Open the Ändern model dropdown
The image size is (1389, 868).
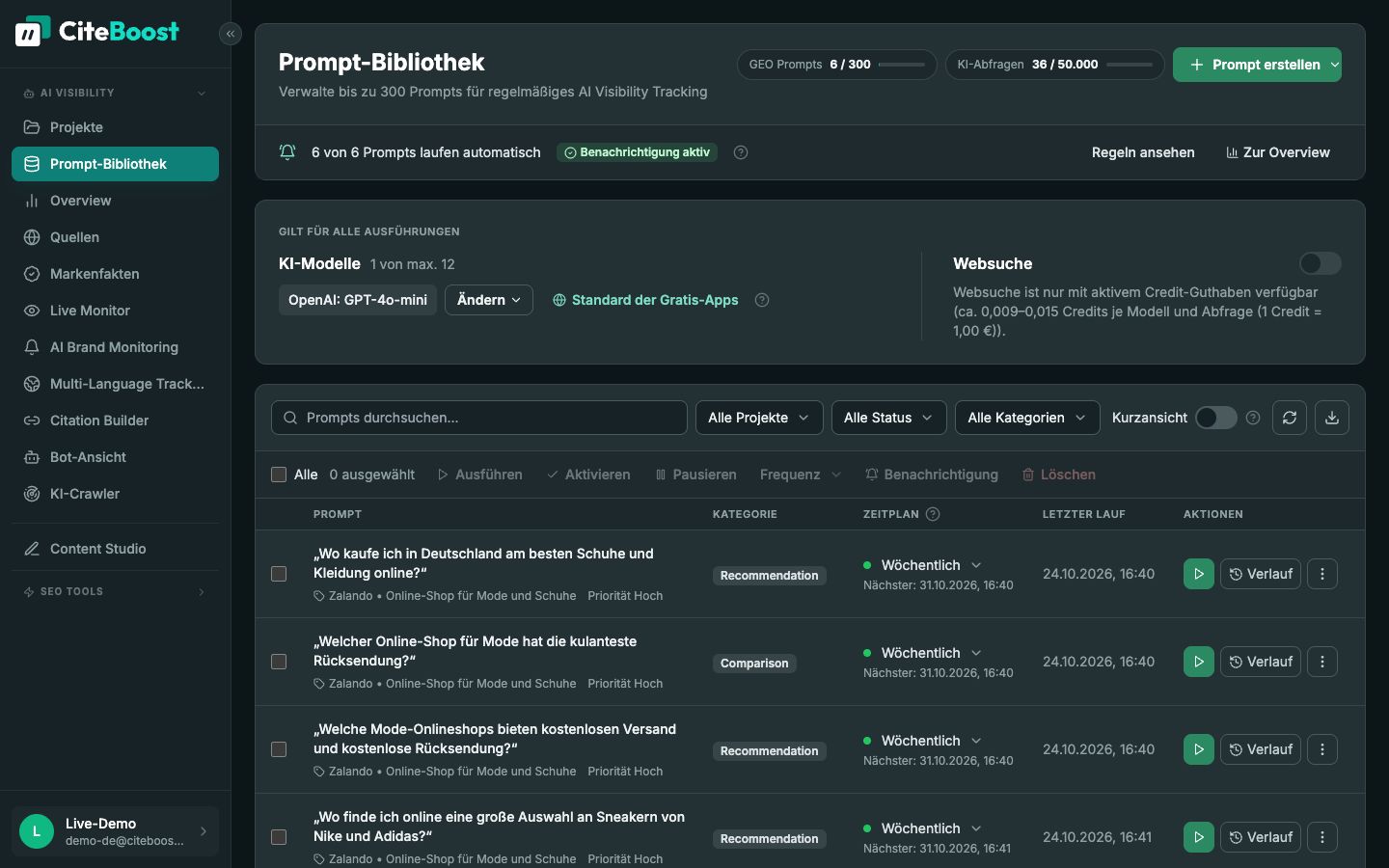click(x=489, y=300)
